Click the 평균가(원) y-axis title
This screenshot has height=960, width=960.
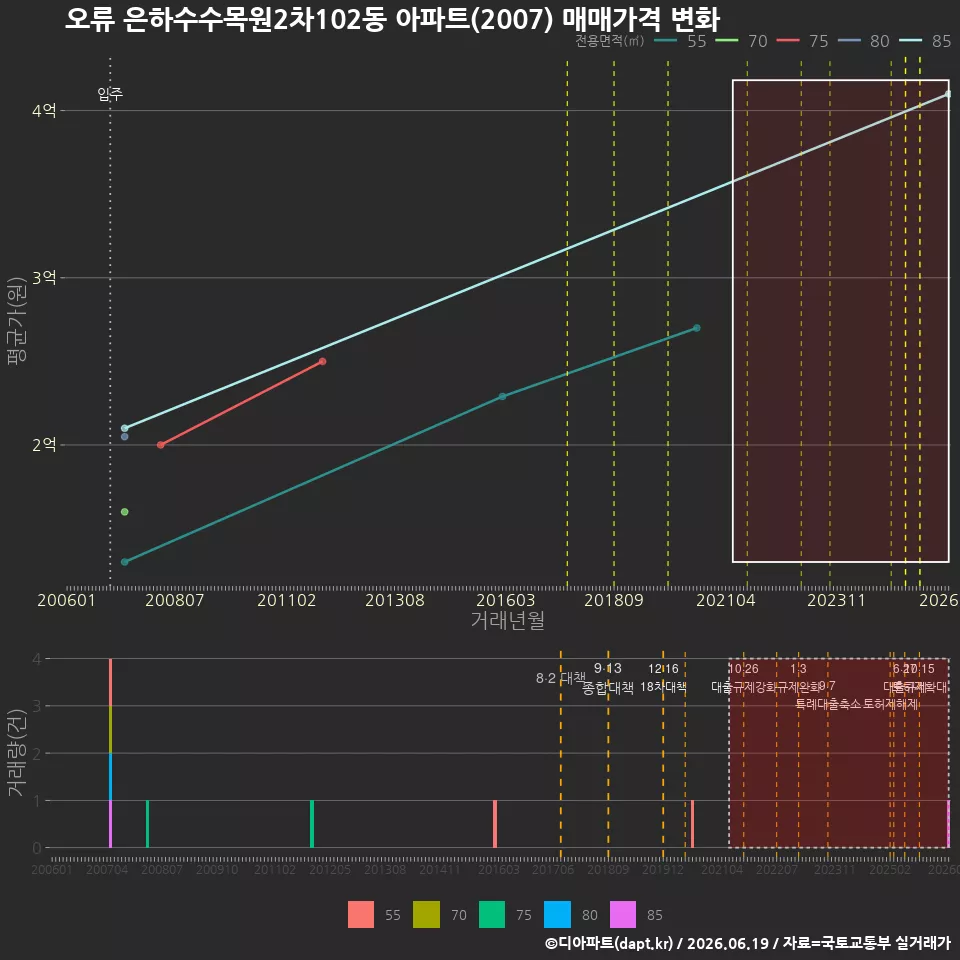17,321
